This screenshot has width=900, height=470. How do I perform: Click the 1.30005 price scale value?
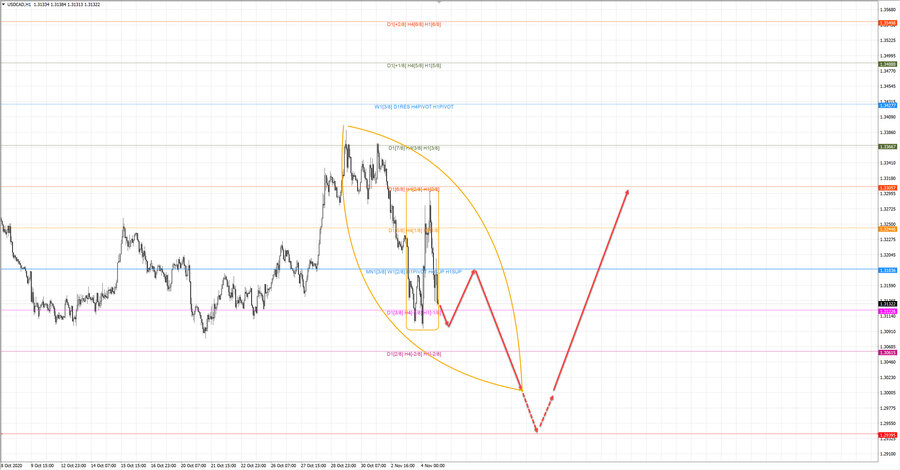coord(887,393)
